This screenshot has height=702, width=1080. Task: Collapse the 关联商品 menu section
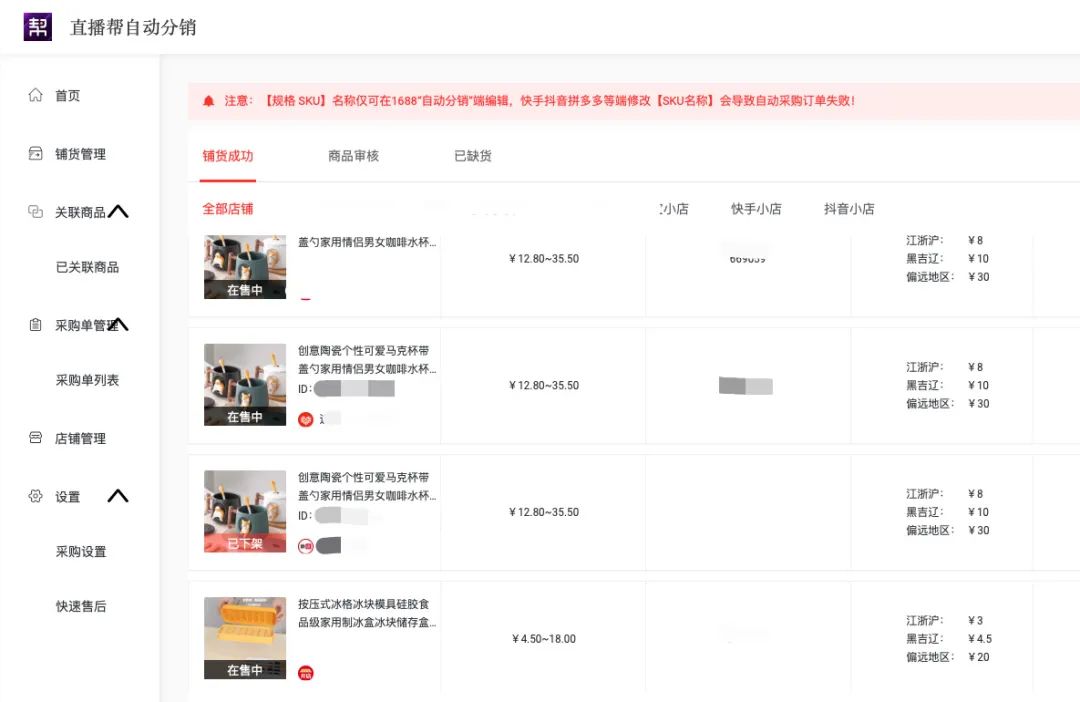[x=119, y=211]
